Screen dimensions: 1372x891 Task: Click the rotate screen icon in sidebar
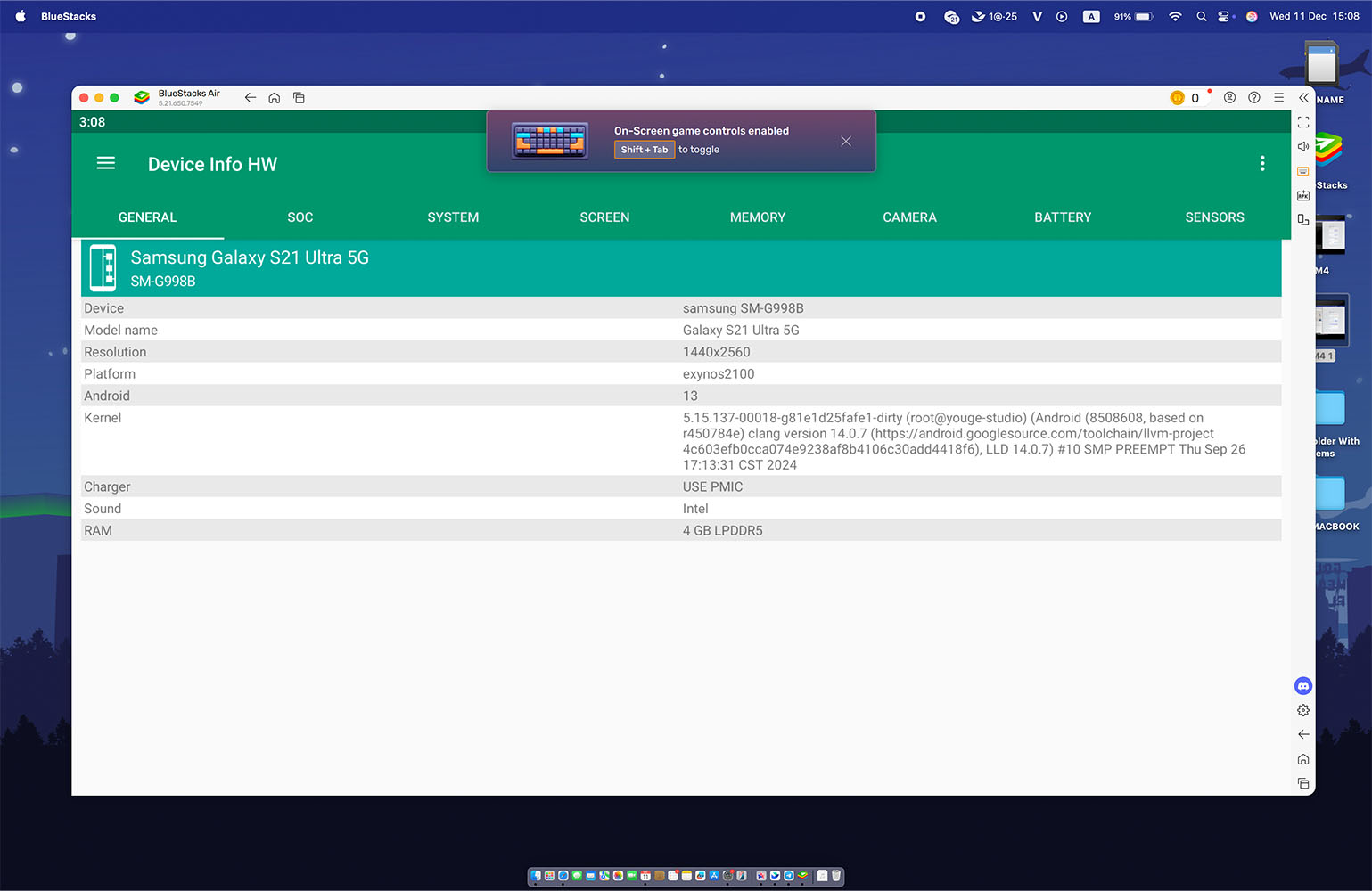[1303, 219]
